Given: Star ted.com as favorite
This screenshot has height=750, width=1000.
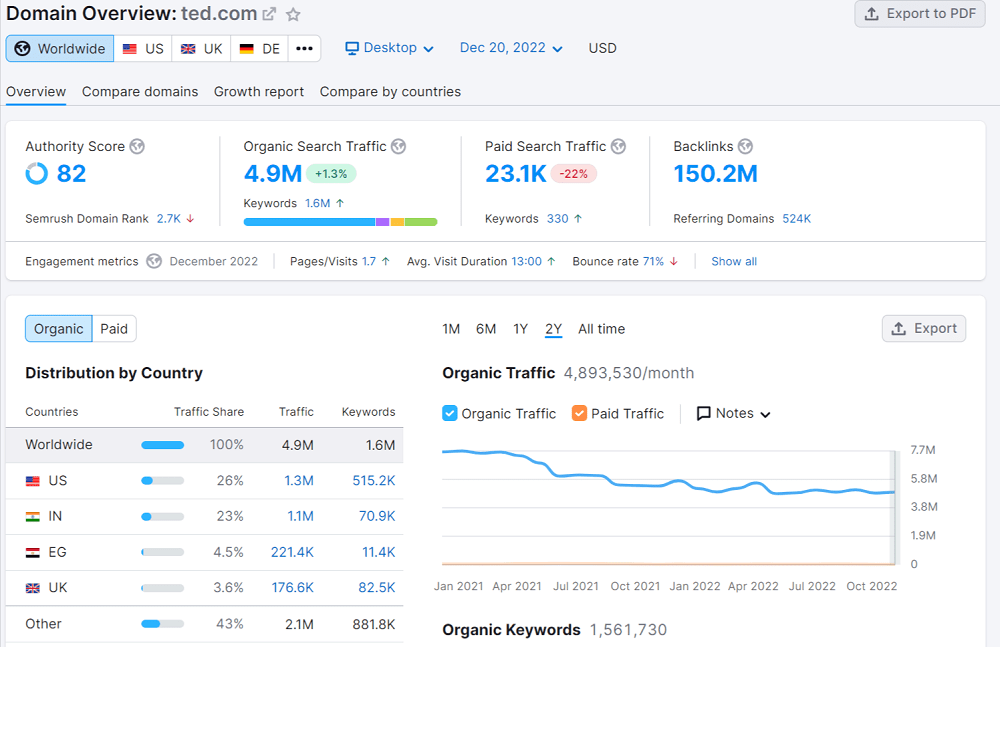Looking at the screenshot, I should point(293,14).
